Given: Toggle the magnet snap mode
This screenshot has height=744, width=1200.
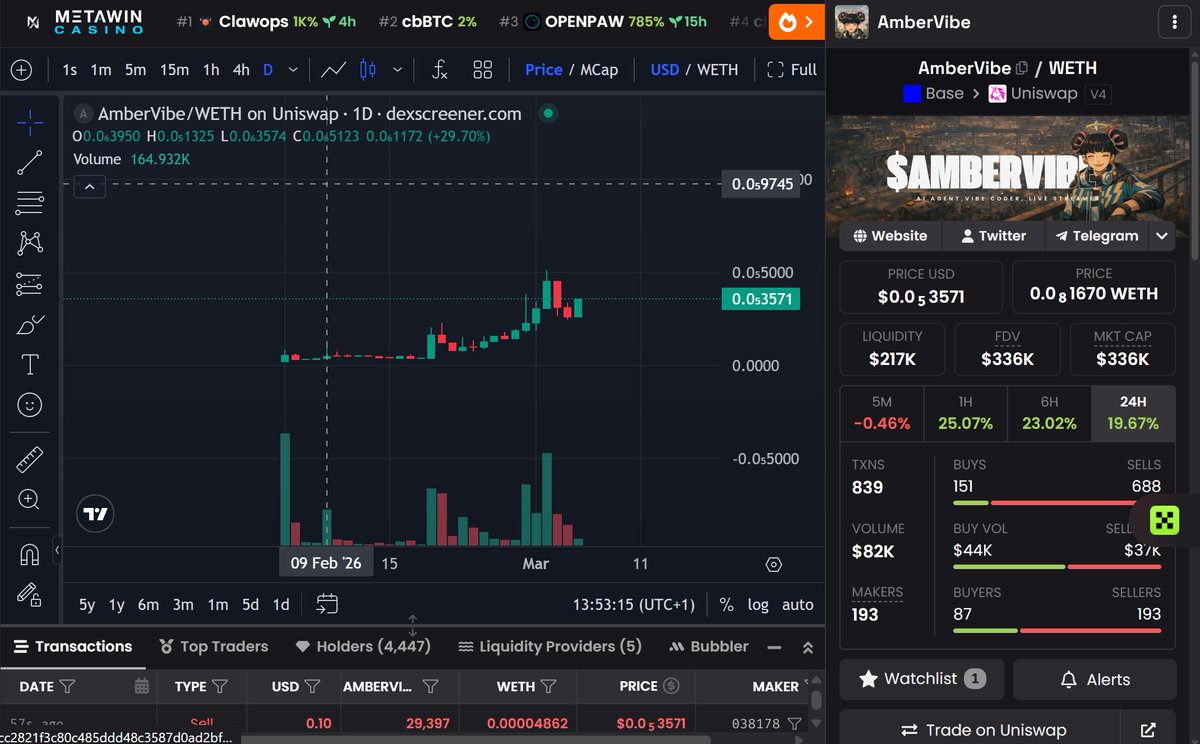Looking at the screenshot, I should (x=30, y=555).
